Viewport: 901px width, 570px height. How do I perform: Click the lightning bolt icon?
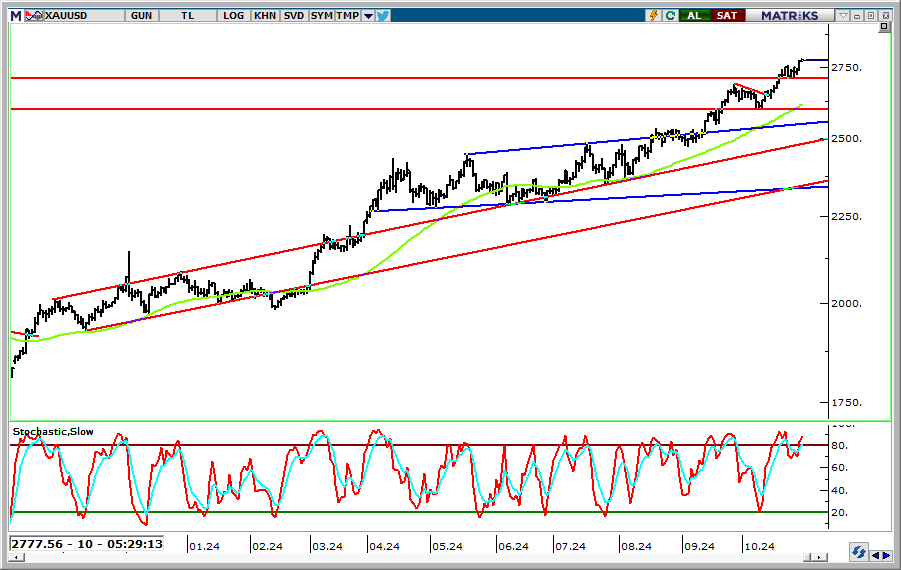(x=654, y=15)
